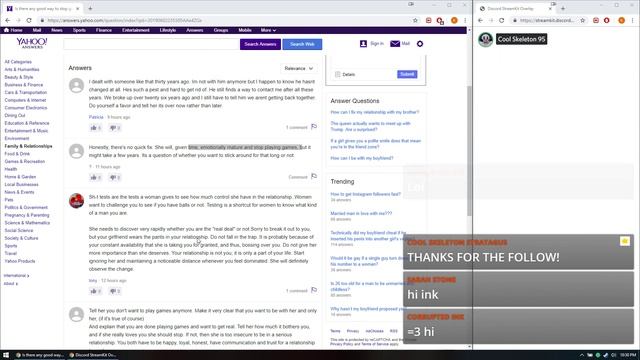
Task: Open the Windows Start menu
Action: (6, 355)
